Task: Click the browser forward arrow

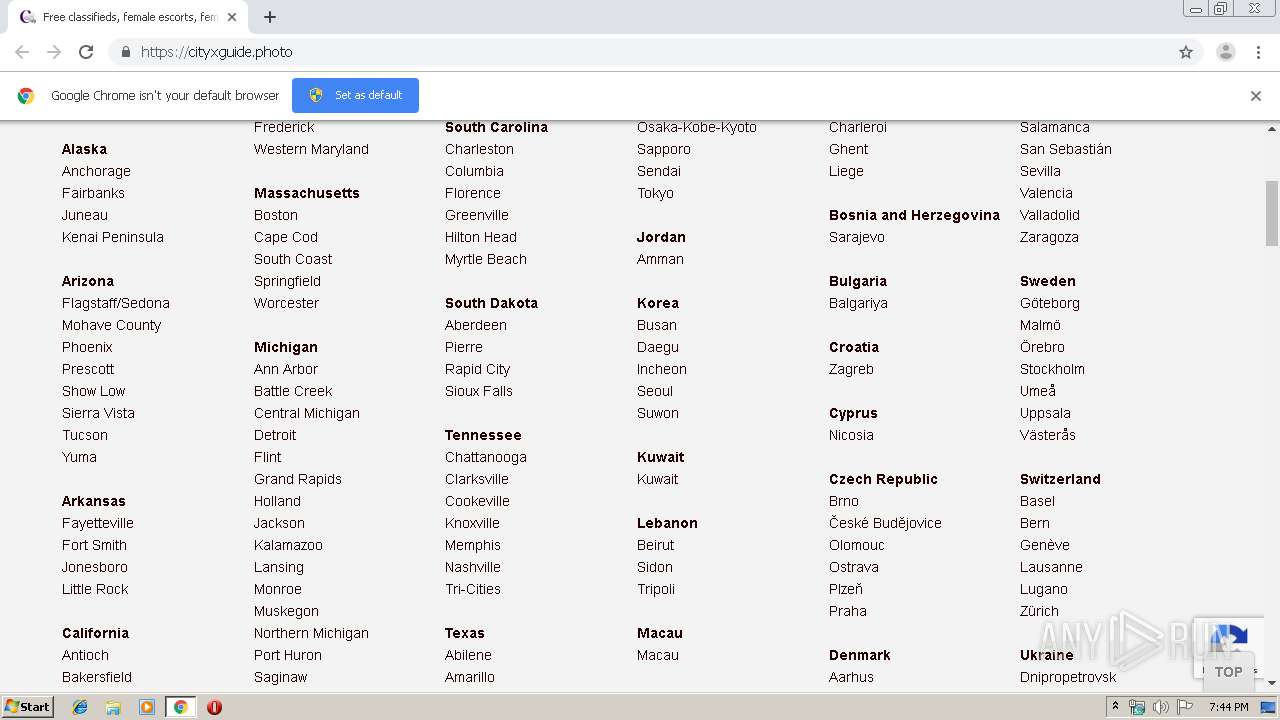Action: (54, 52)
